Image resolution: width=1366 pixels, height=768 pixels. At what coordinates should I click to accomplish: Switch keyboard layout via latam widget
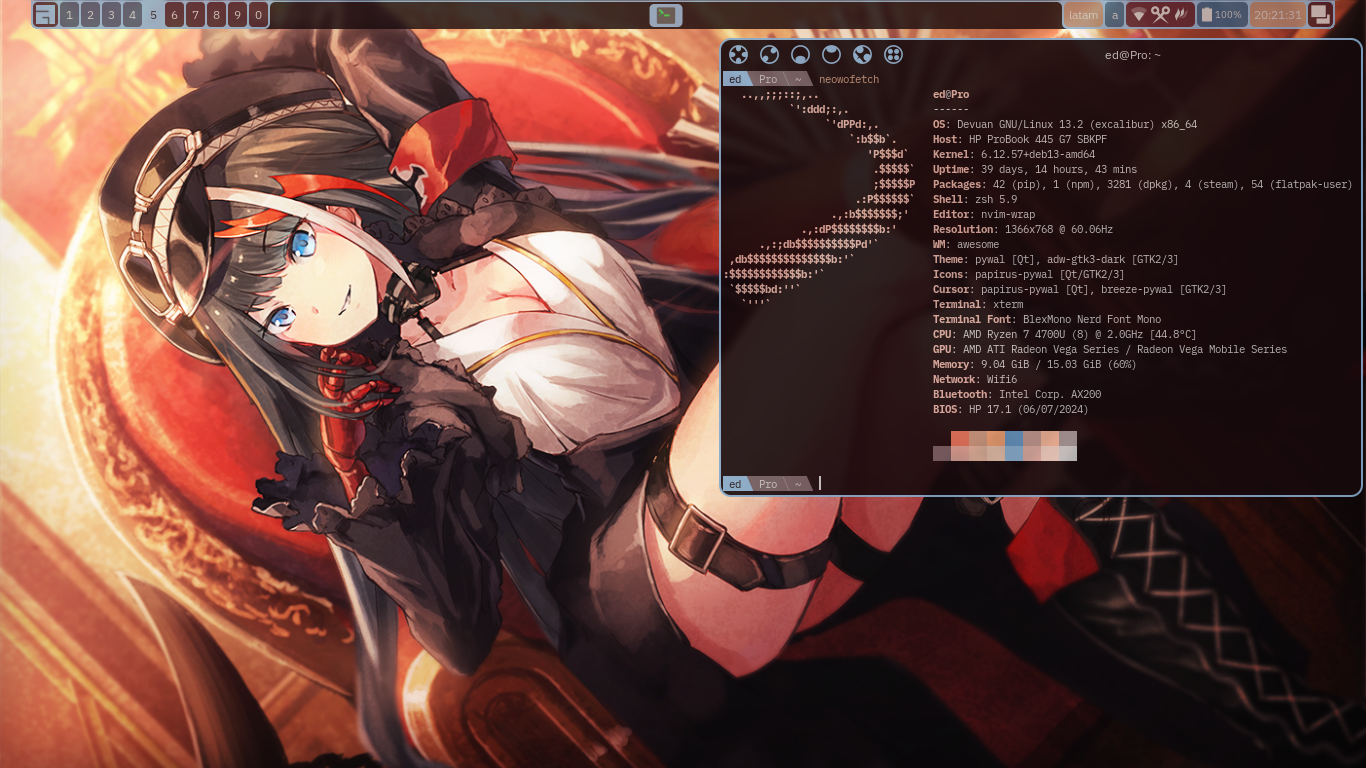pos(1083,15)
